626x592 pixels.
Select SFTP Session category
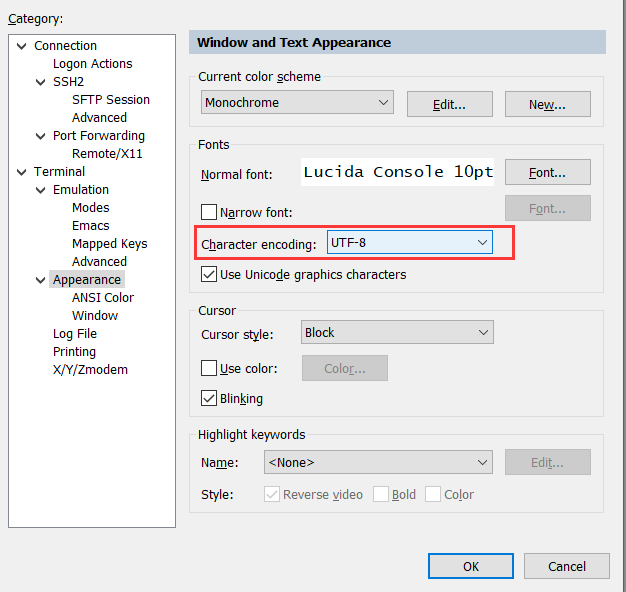[111, 100]
